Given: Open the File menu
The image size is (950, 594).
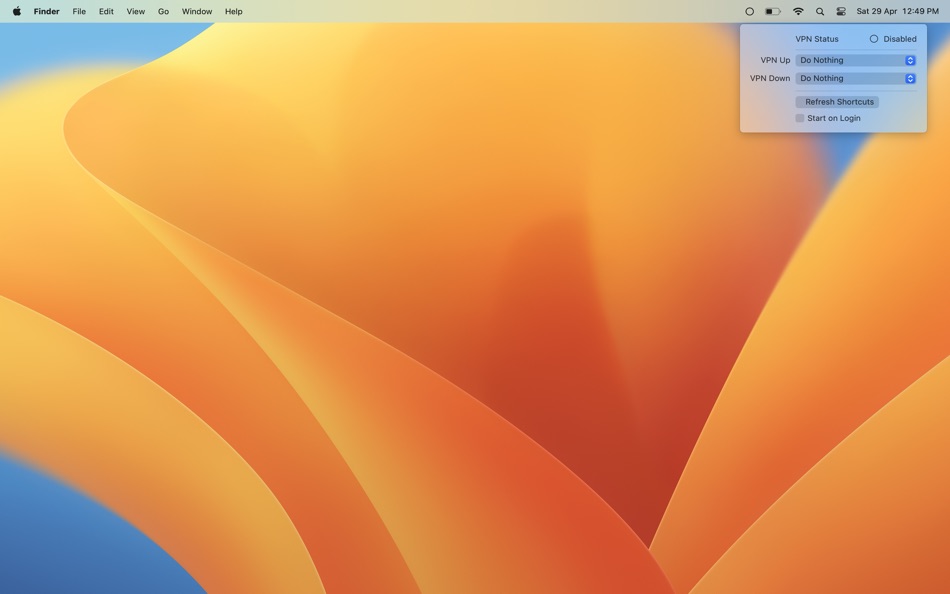Looking at the screenshot, I should tap(79, 11).
